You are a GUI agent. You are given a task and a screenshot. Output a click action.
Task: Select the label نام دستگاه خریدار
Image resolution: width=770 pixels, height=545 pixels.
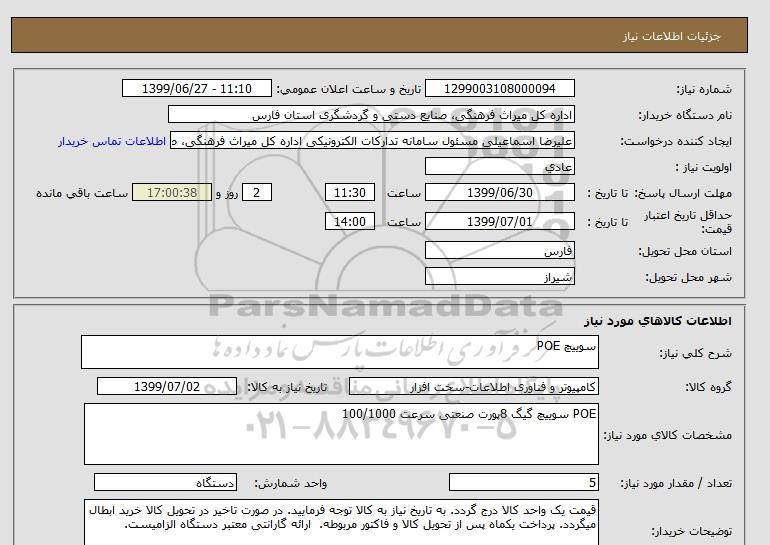(x=685, y=115)
